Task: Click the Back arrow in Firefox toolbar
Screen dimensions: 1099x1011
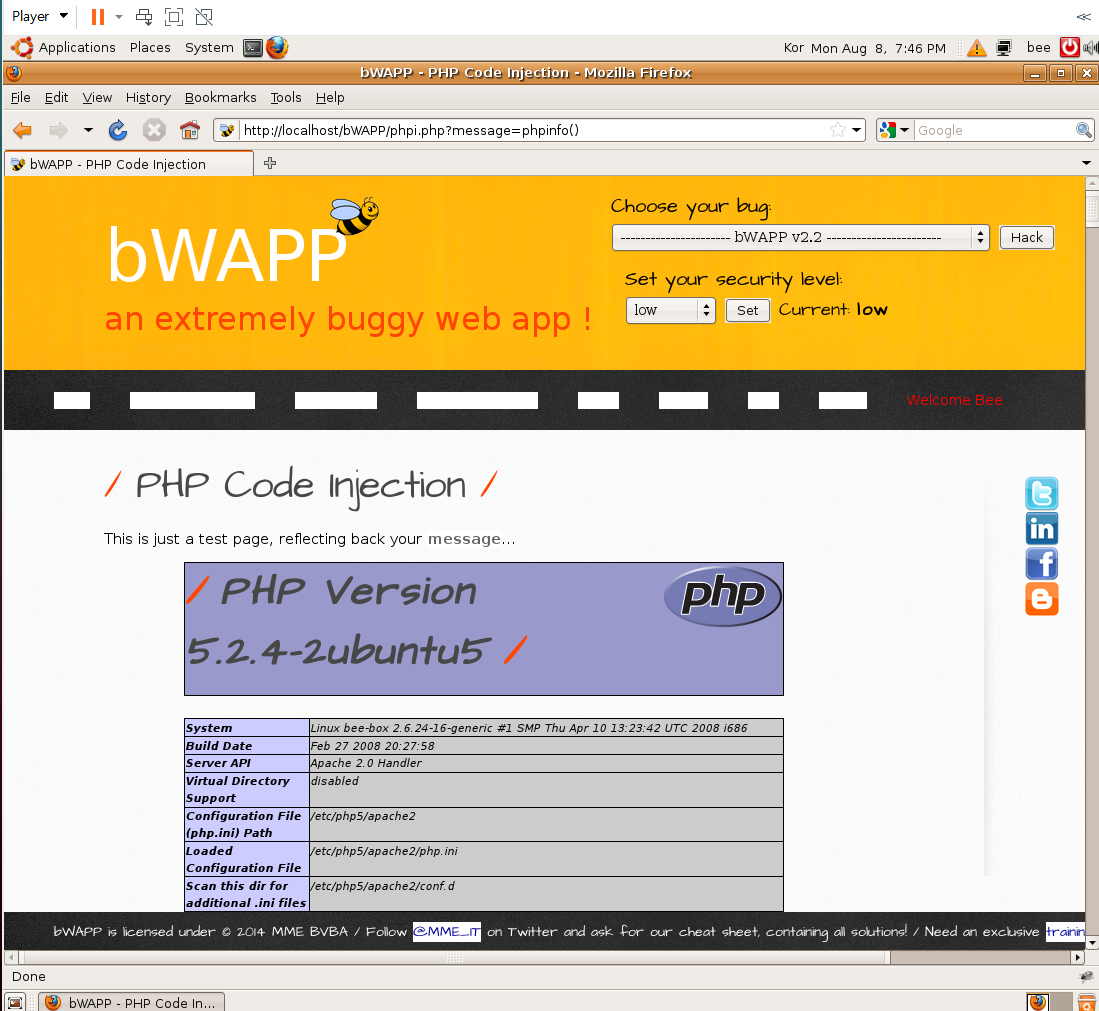Action: [x=22, y=130]
